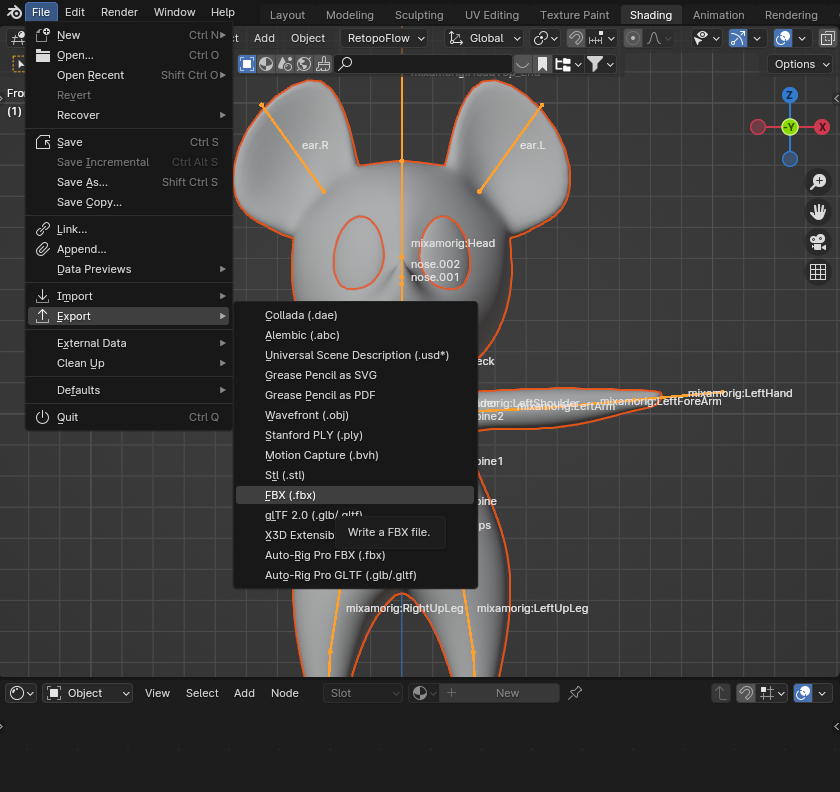This screenshot has width=840, height=792.
Task: Click the negative X red circle on gizmo
Action: coord(758,127)
